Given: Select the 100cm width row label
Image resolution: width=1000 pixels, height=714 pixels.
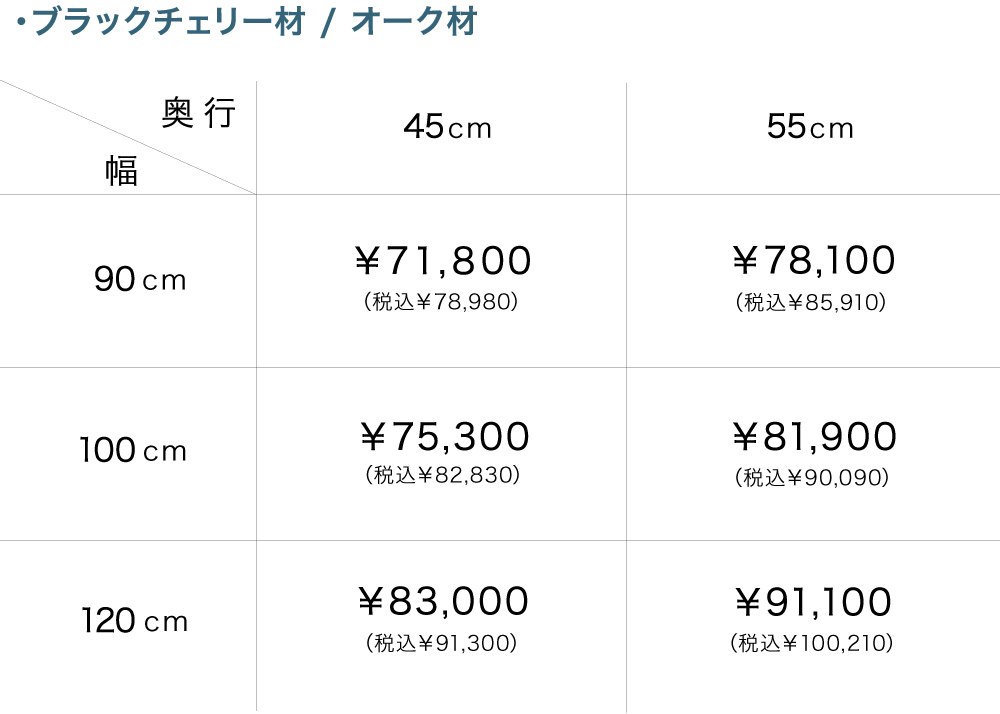Looking at the screenshot, I should (134, 451).
